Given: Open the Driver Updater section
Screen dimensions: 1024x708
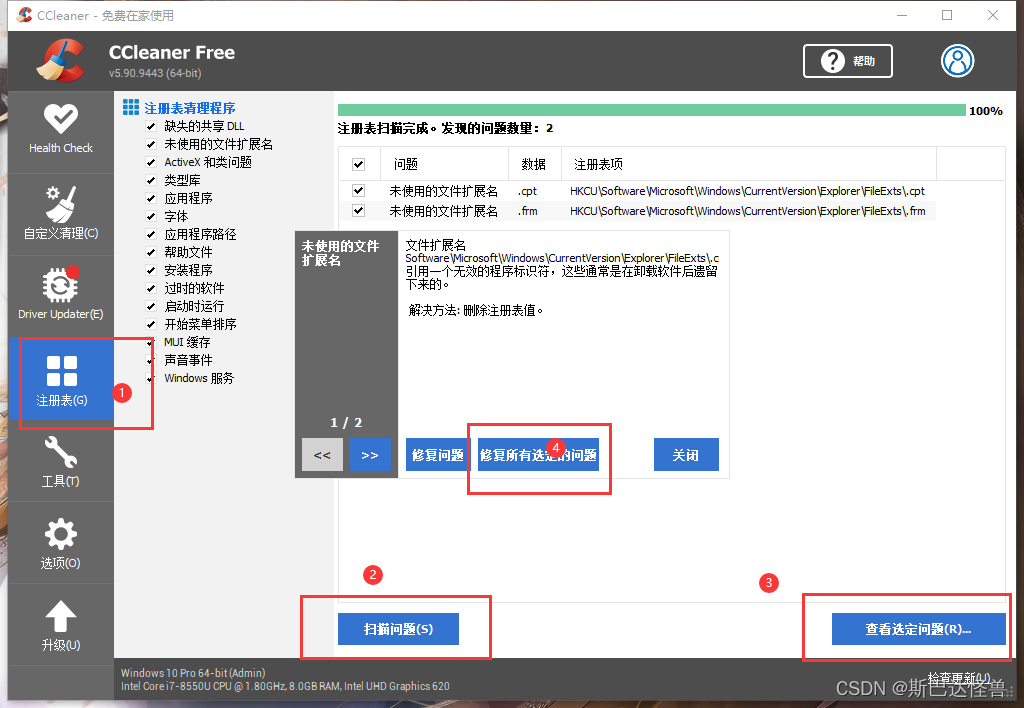Looking at the screenshot, I should coord(61,295).
